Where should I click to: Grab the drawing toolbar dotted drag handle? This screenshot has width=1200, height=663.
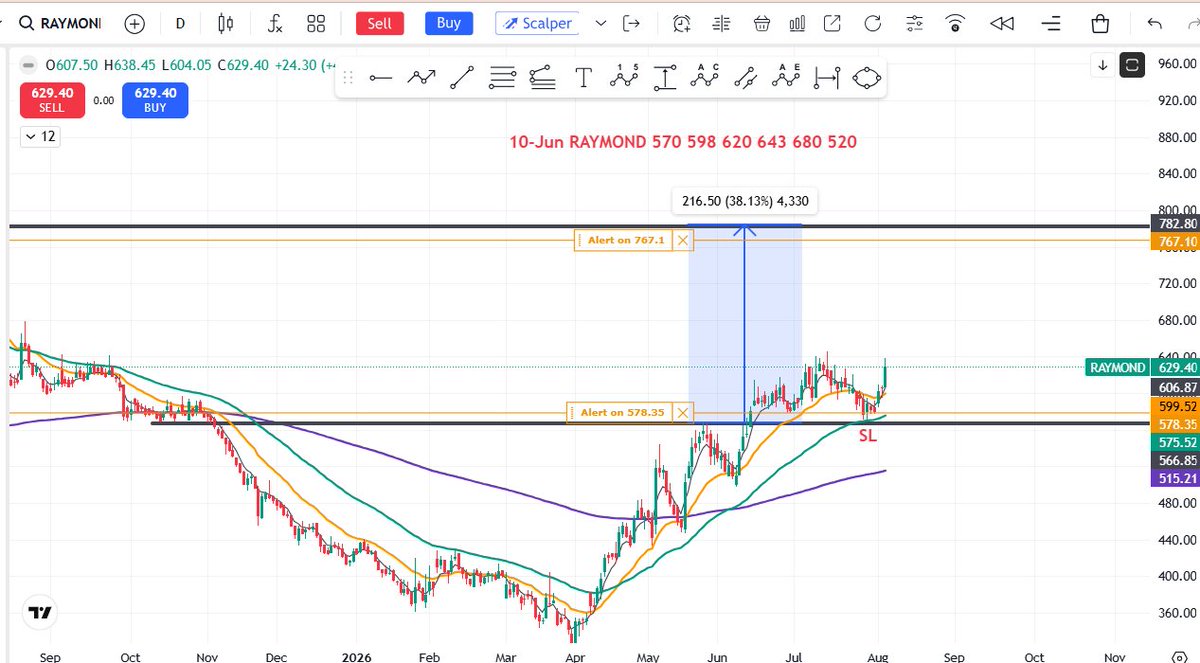(x=348, y=77)
